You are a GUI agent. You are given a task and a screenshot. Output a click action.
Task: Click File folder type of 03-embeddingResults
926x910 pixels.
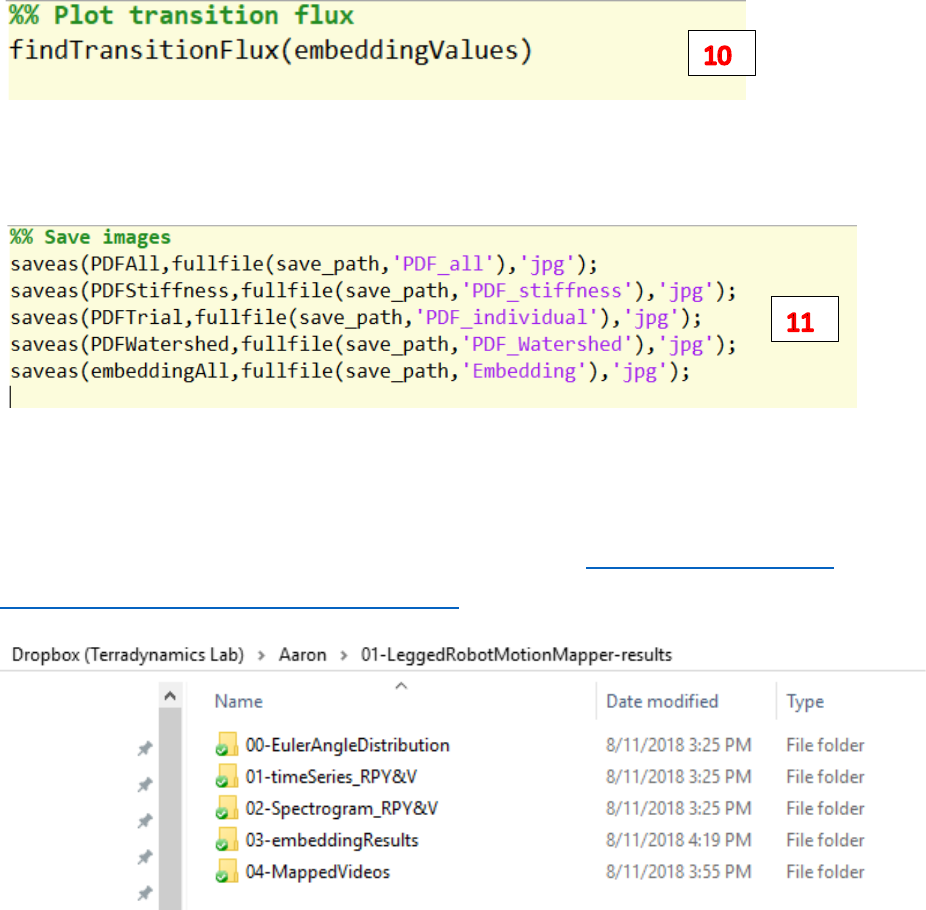click(x=825, y=840)
